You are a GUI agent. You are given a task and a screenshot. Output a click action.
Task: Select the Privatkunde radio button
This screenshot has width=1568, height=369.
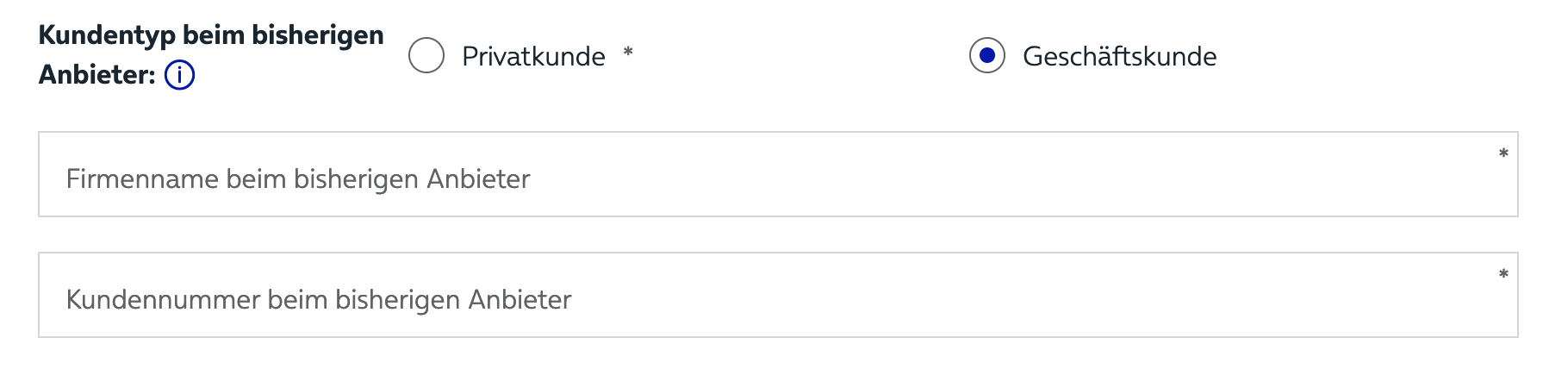[x=426, y=55]
